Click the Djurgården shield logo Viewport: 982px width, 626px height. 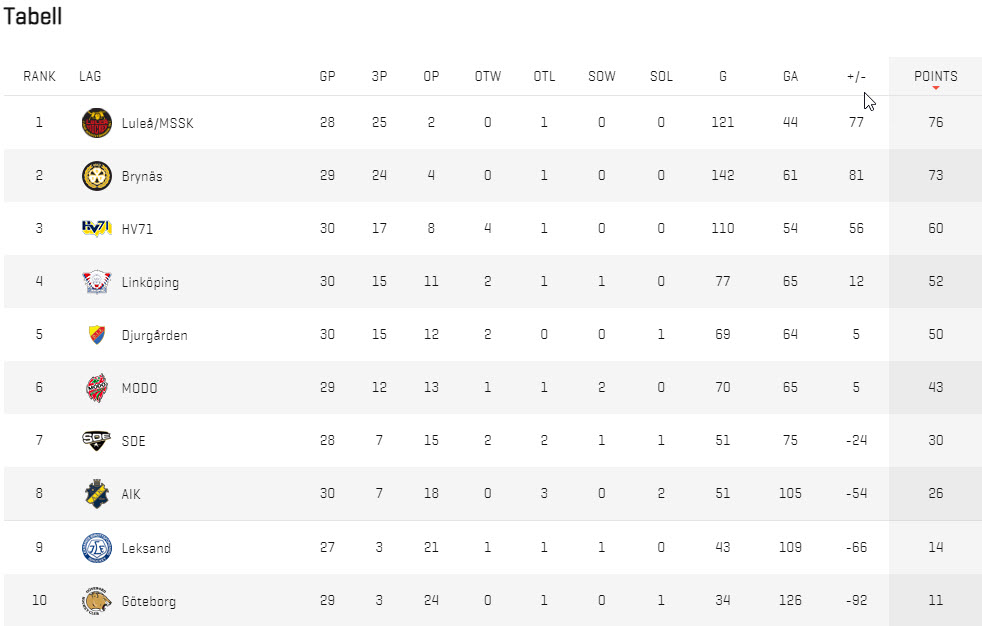(96, 335)
